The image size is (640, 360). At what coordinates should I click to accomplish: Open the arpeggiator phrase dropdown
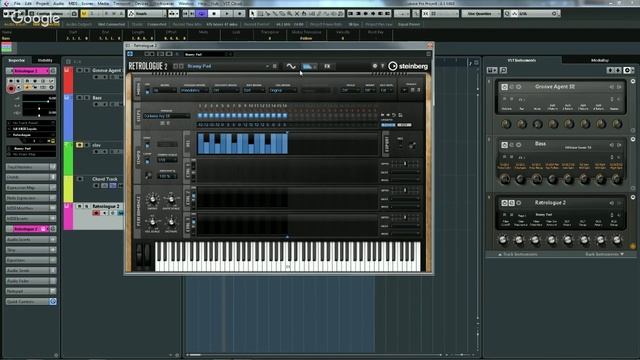(x=167, y=116)
